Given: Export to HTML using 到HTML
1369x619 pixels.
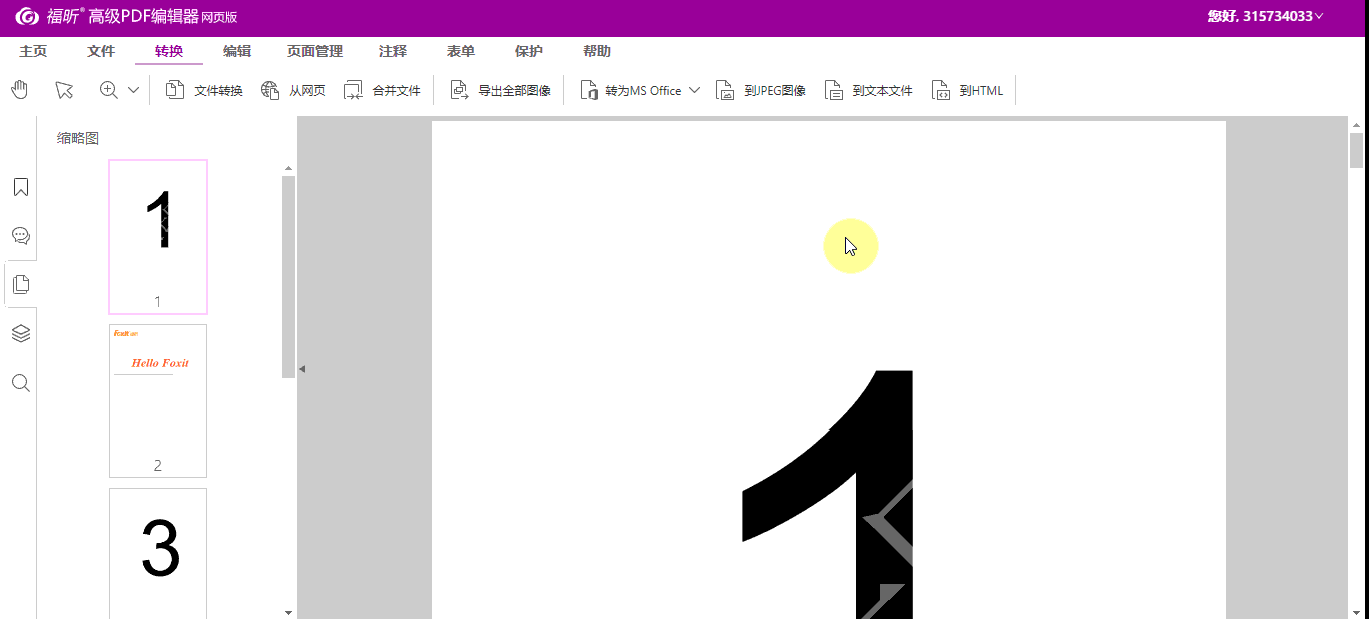Looking at the screenshot, I should (x=967, y=90).
